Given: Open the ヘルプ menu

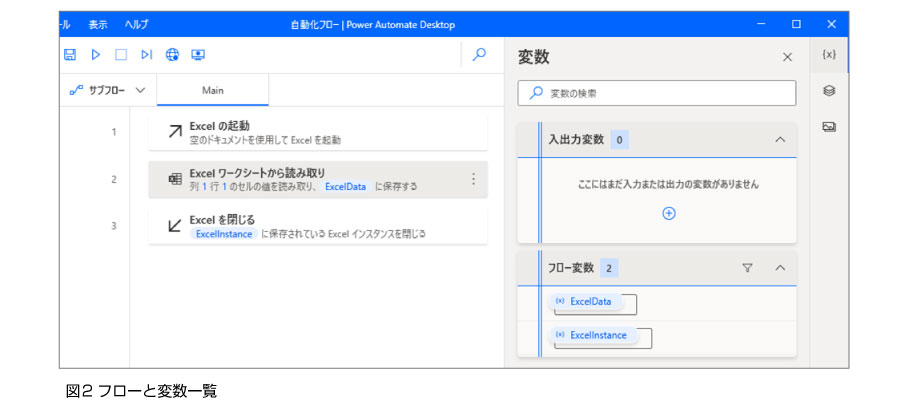Looking at the screenshot, I should point(136,25).
